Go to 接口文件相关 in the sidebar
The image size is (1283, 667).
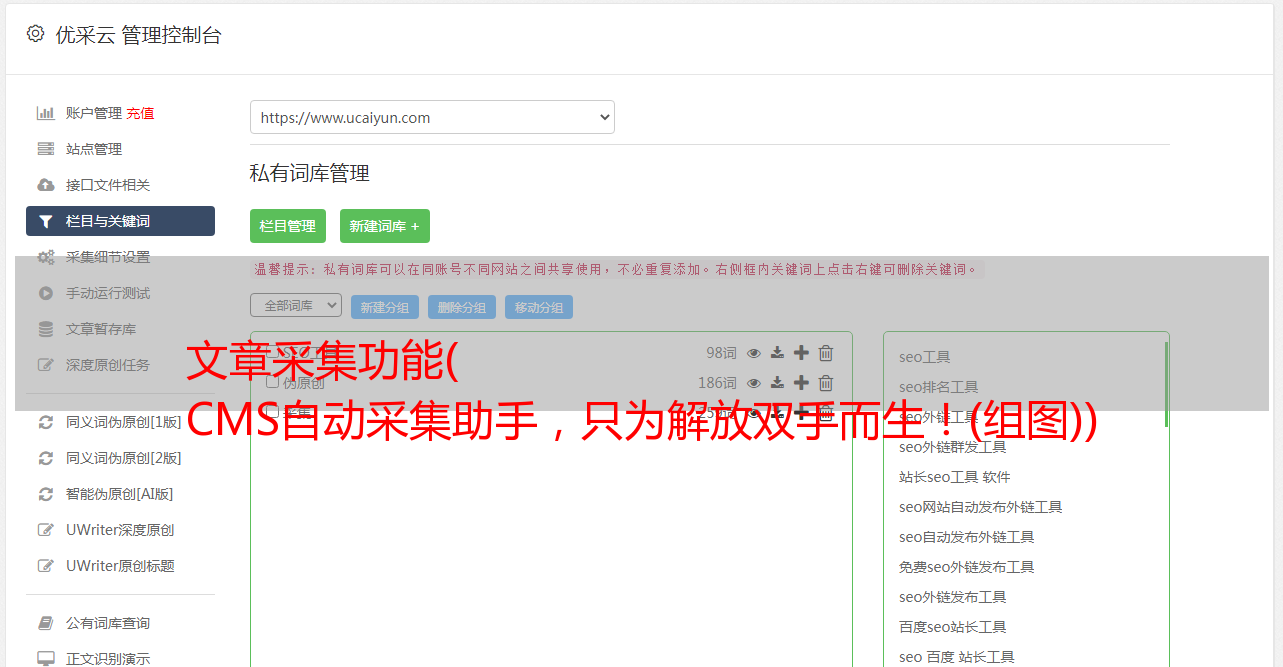[108, 185]
